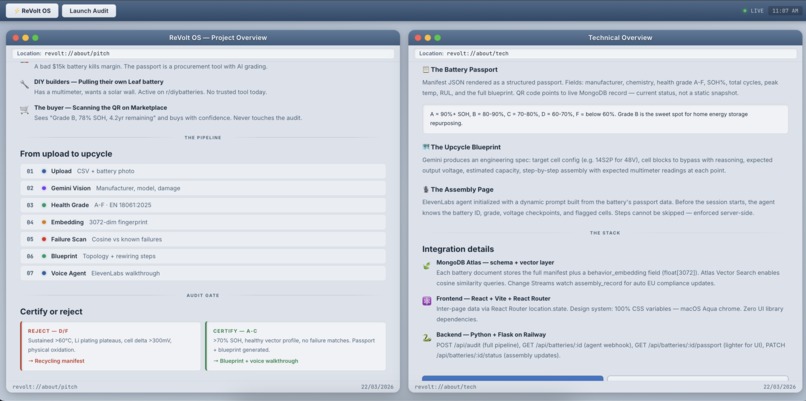Image resolution: width=806 pixels, height=401 pixels.
Task: Click 'Backend — Python + Flask on Railway' title
Action: click(x=491, y=334)
